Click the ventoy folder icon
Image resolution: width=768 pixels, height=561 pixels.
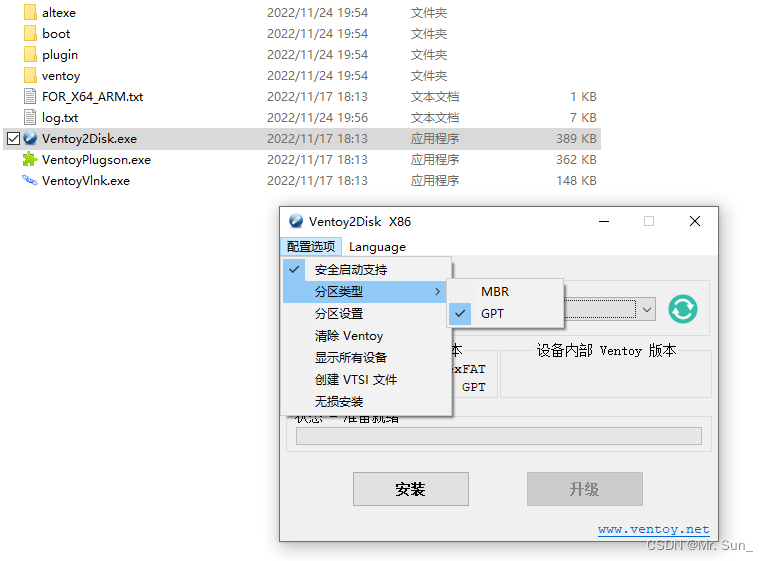coord(30,75)
